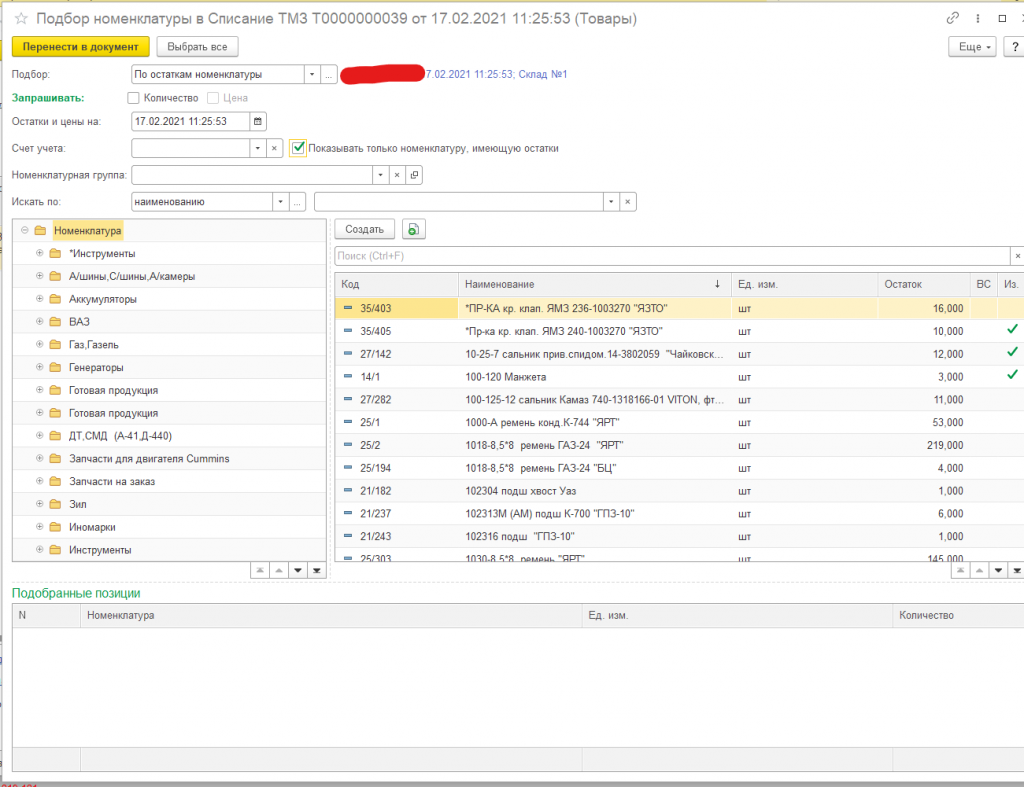1024x787 pixels.
Task: Collapse the root Номенклатура tree node
Action: (24, 231)
